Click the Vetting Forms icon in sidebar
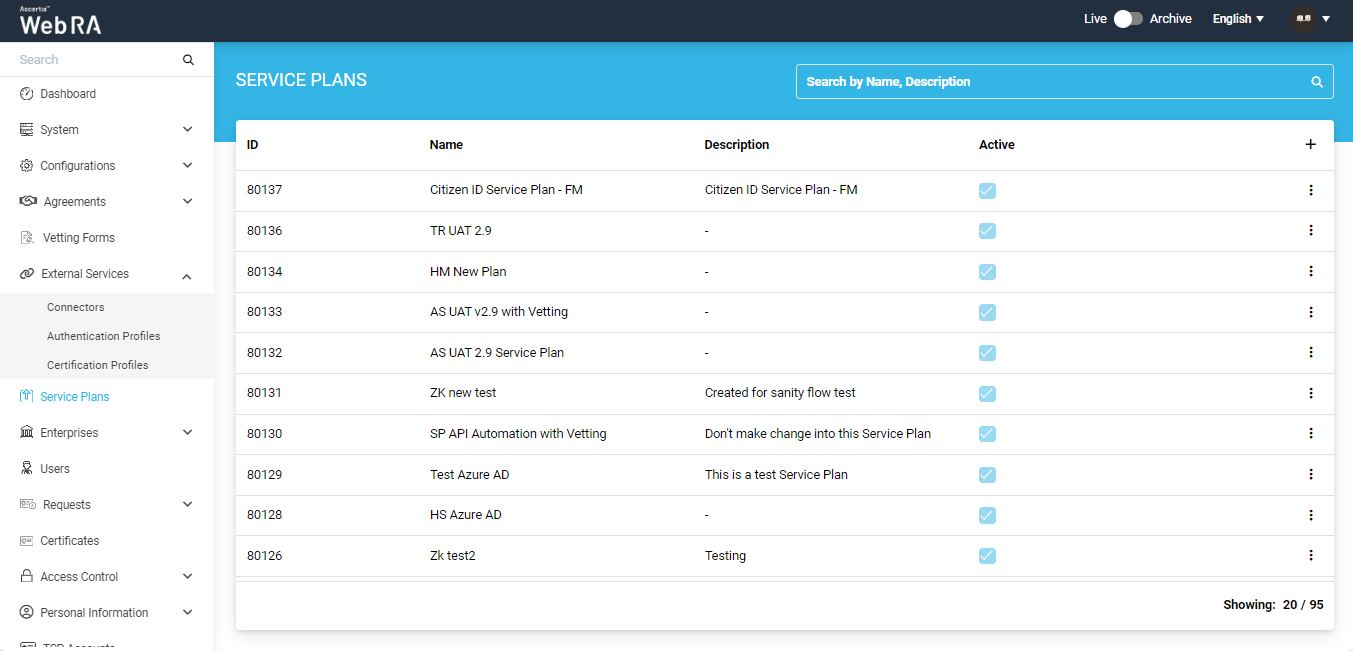Screen dimensions: 1353x651 [x=27, y=238]
